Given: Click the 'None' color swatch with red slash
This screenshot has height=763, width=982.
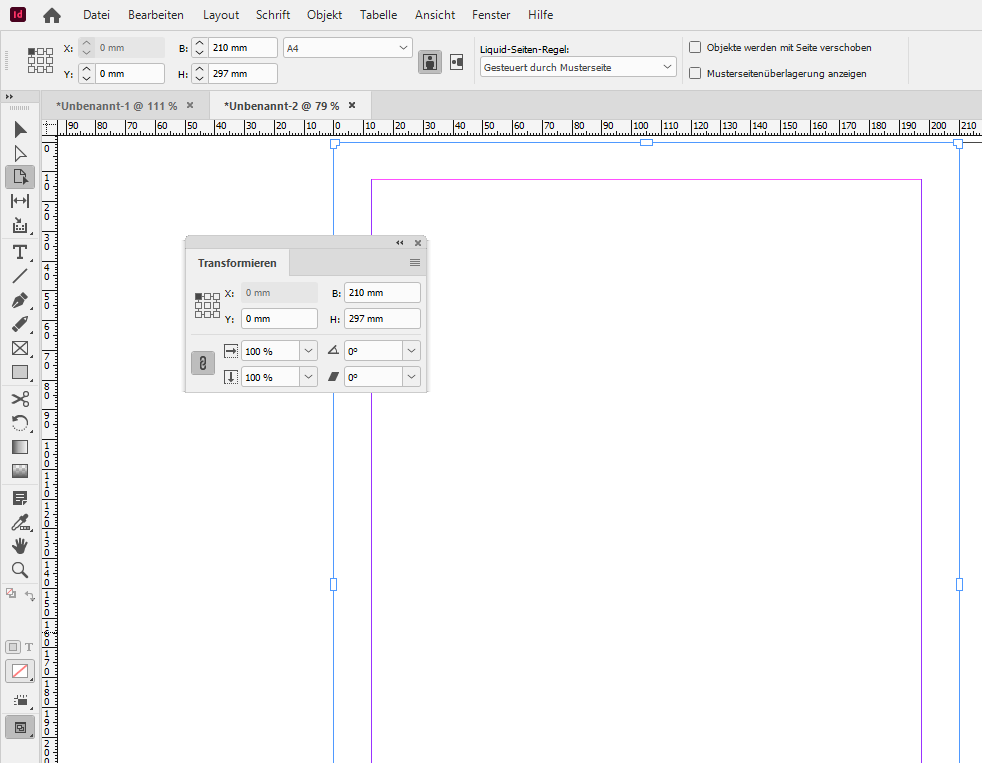Looking at the screenshot, I should pos(19,671).
